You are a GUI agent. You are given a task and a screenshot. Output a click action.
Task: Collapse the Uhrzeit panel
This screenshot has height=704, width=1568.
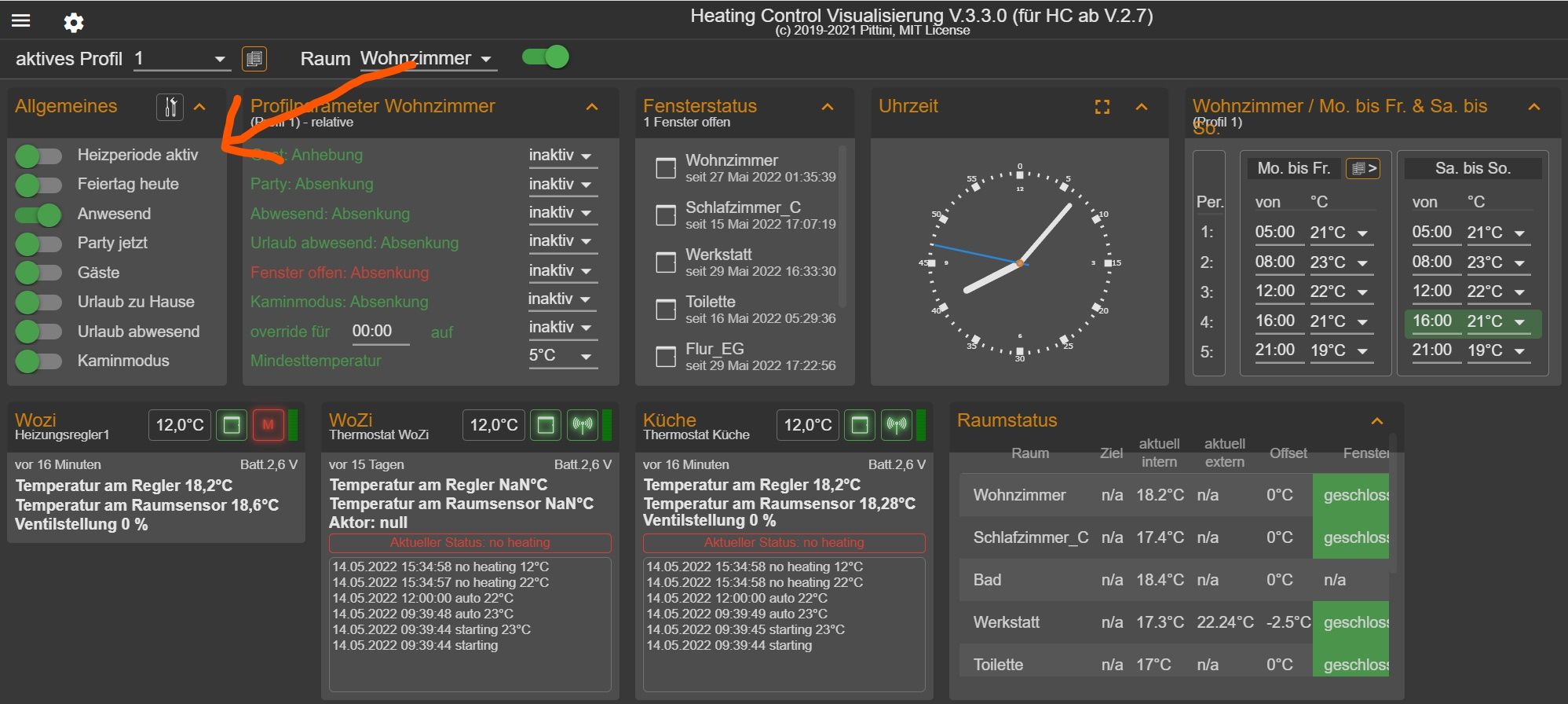pyautogui.click(x=1142, y=107)
